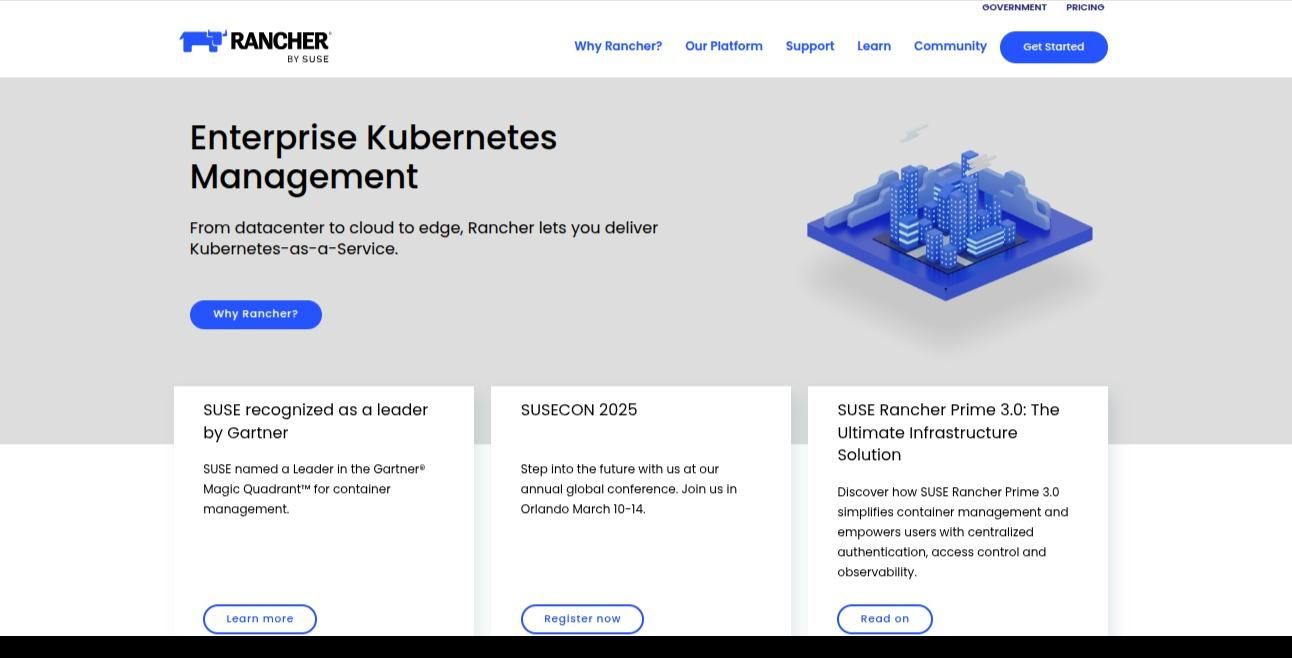Click the Rancher by SUSE logo
1292x658 pixels.
[255, 46]
